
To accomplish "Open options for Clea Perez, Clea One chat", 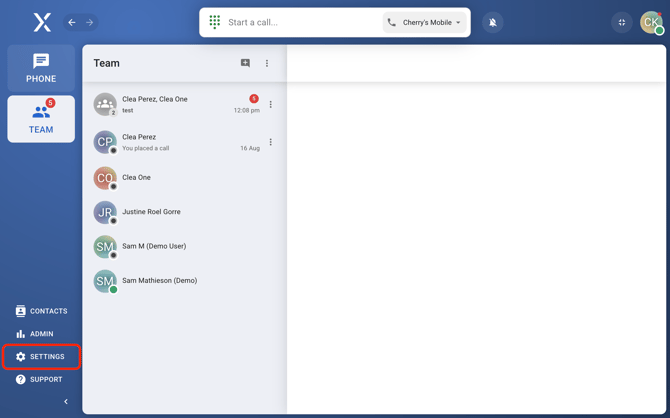I will [270, 104].
